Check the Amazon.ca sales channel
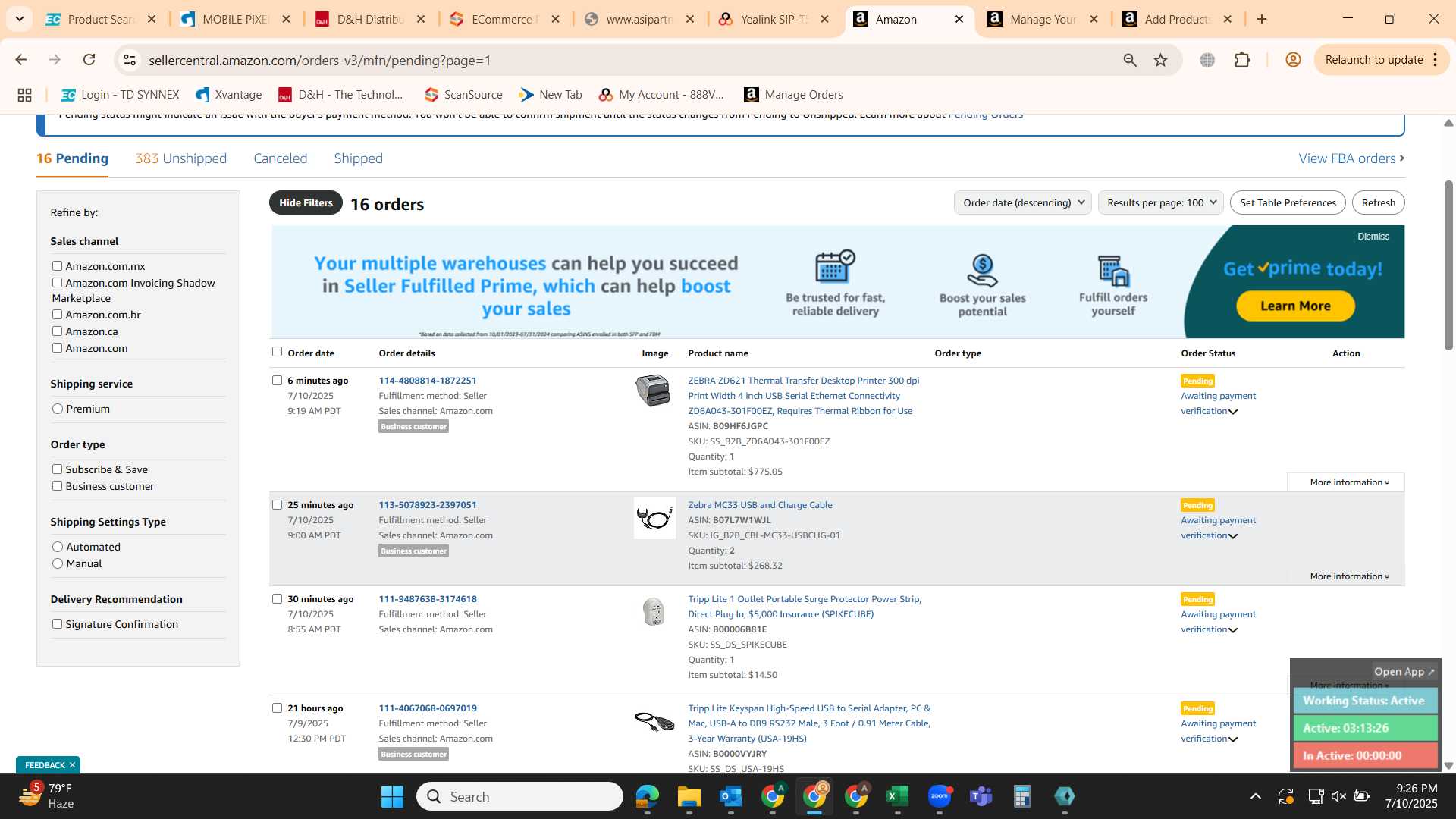The width and height of the screenshot is (1456, 819). coord(57,331)
